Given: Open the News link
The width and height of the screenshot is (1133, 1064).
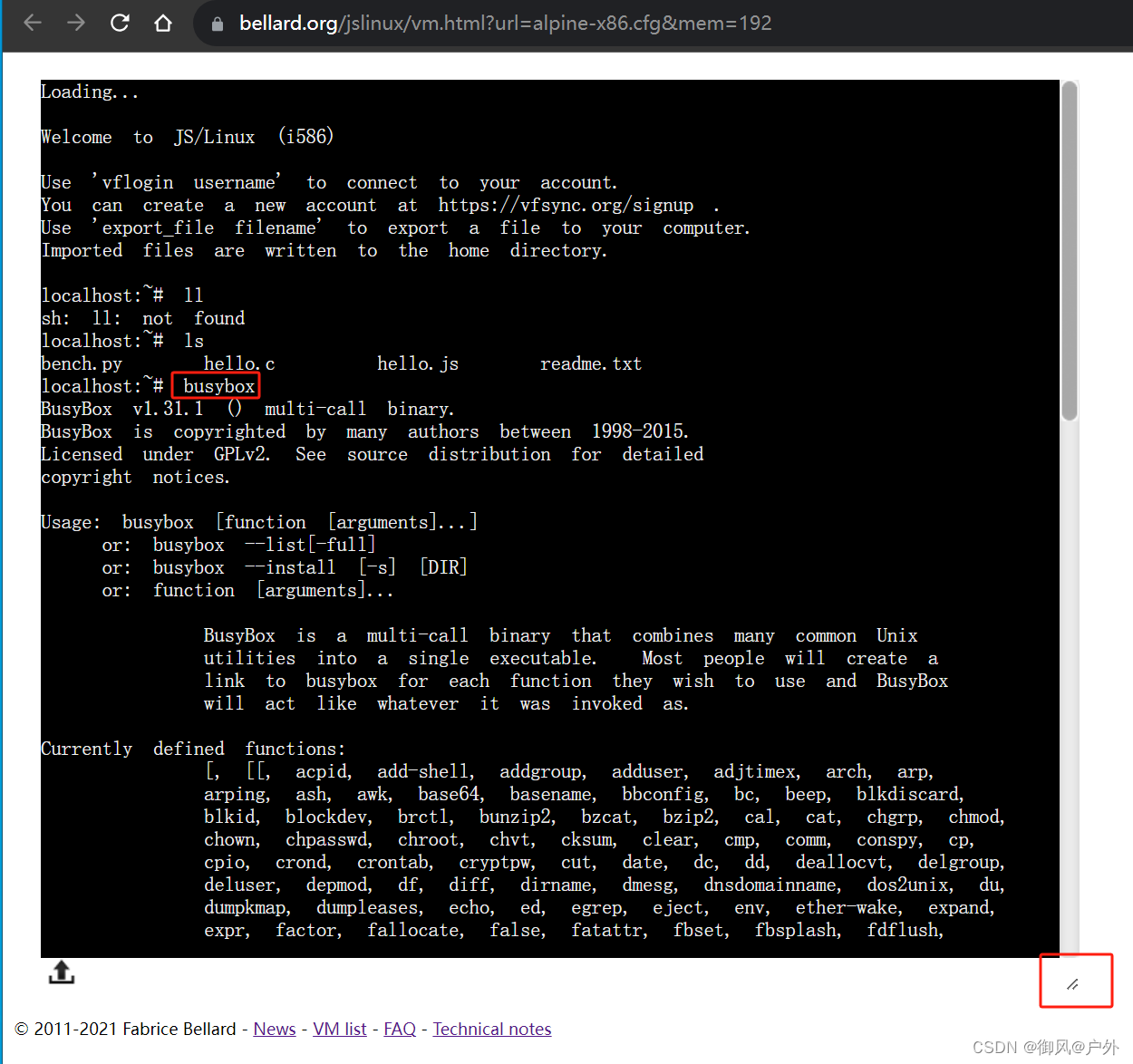Looking at the screenshot, I should pyautogui.click(x=275, y=1029).
